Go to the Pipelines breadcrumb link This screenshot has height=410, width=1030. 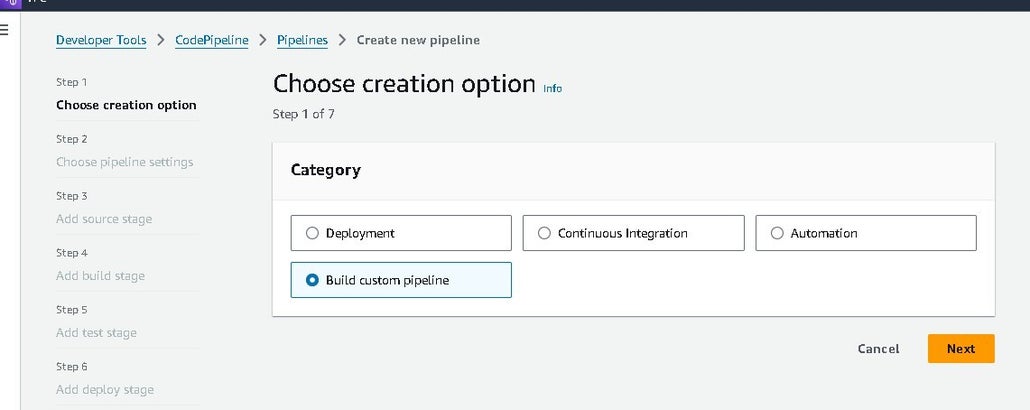302,40
